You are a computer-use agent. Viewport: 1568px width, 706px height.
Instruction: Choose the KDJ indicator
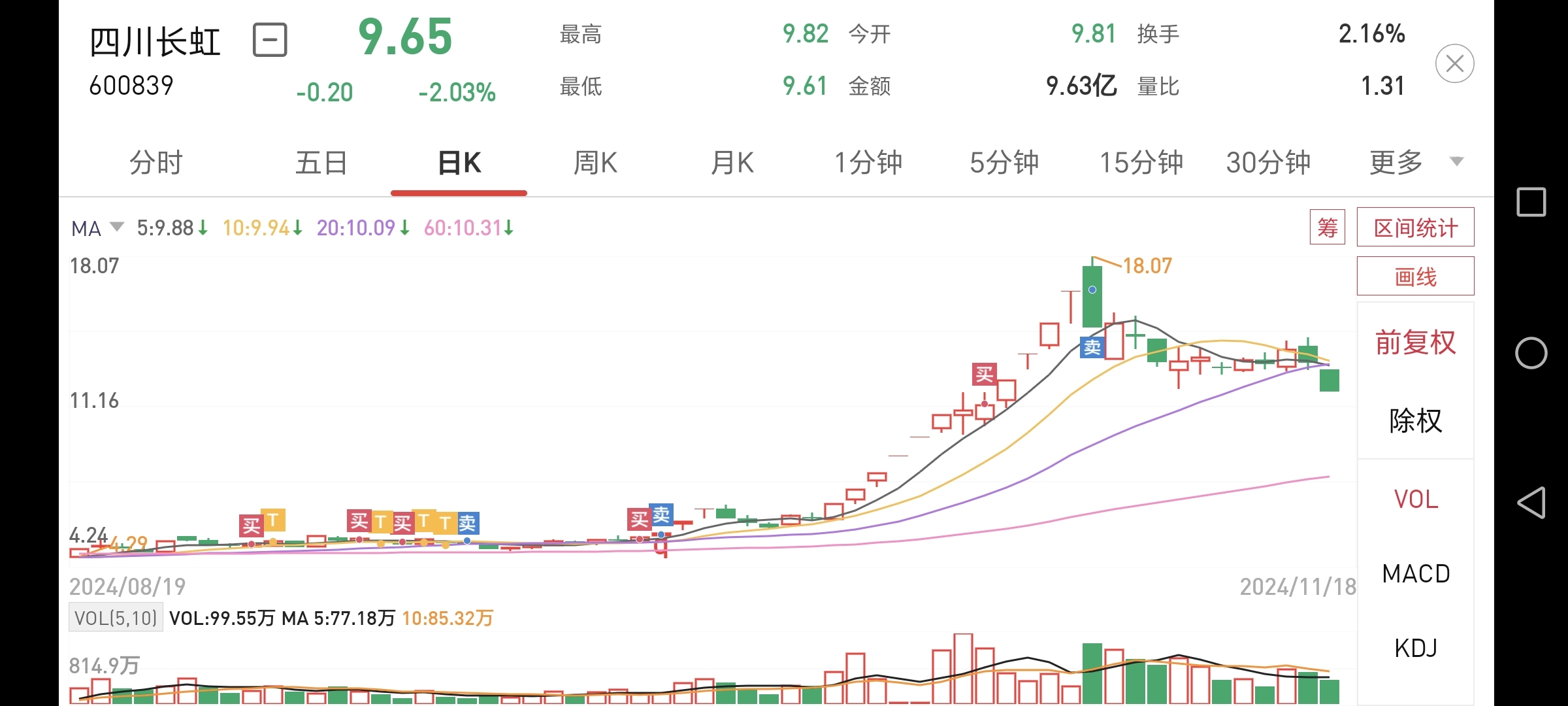point(1415,648)
